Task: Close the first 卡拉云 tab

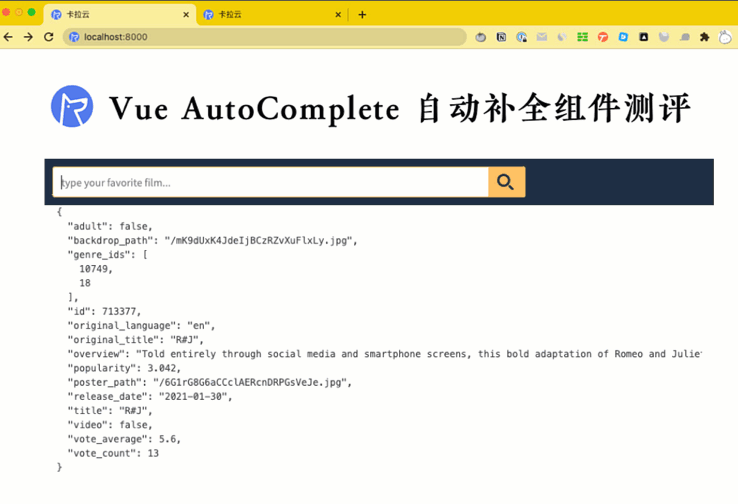Action: click(x=186, y=15)
